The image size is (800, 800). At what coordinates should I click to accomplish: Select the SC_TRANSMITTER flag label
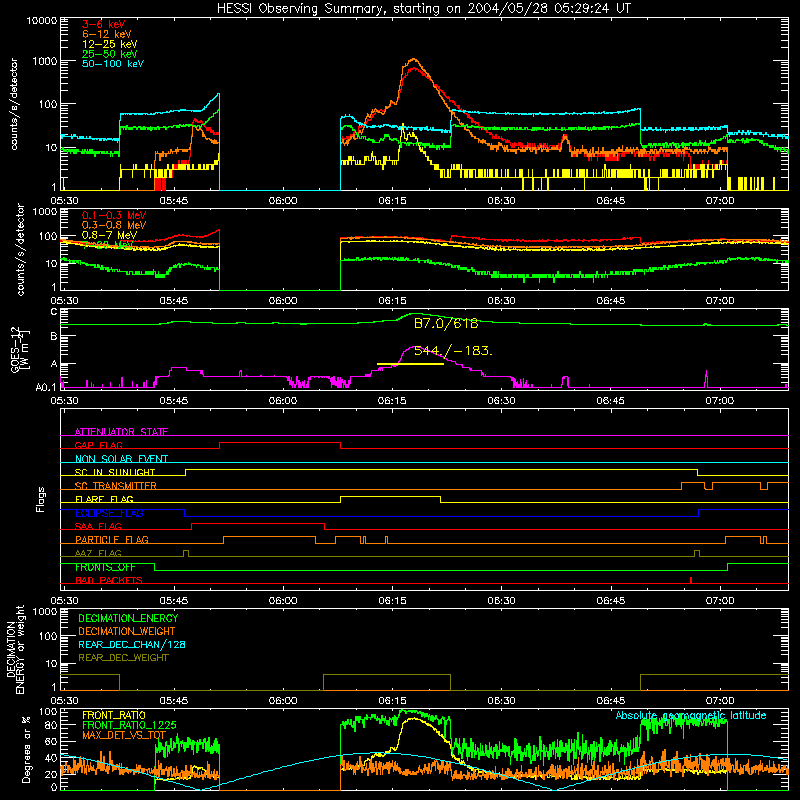tap(116, 486)
